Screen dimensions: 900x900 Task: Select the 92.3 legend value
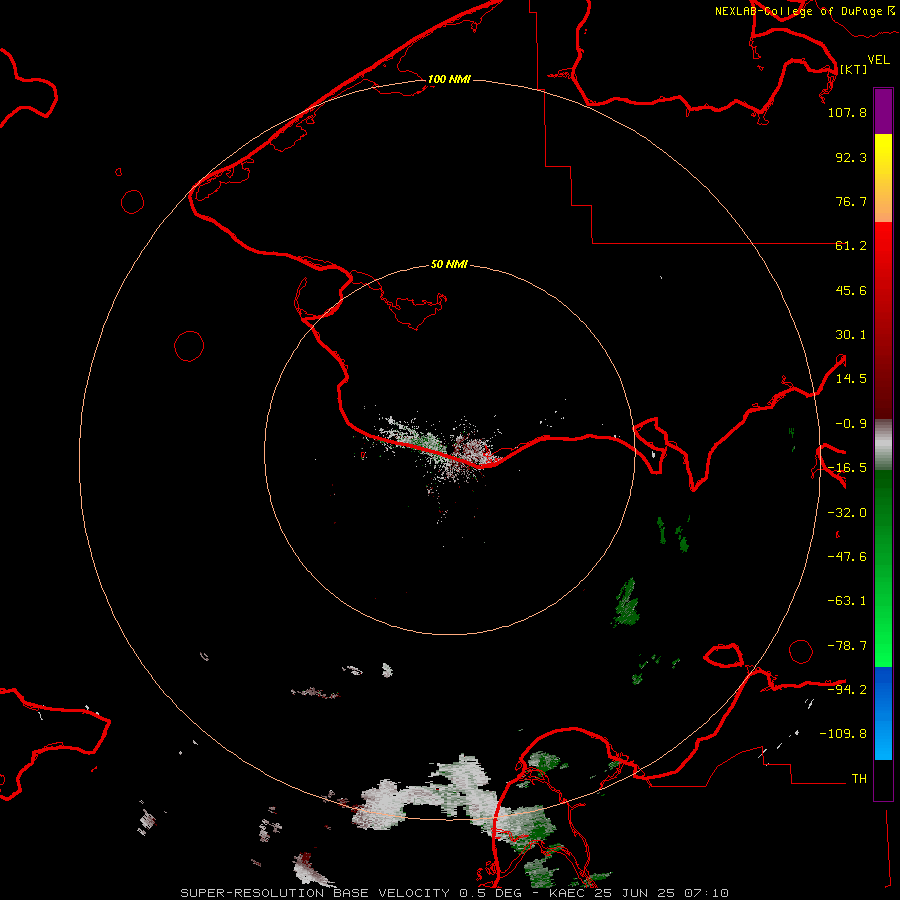[851, 157]
